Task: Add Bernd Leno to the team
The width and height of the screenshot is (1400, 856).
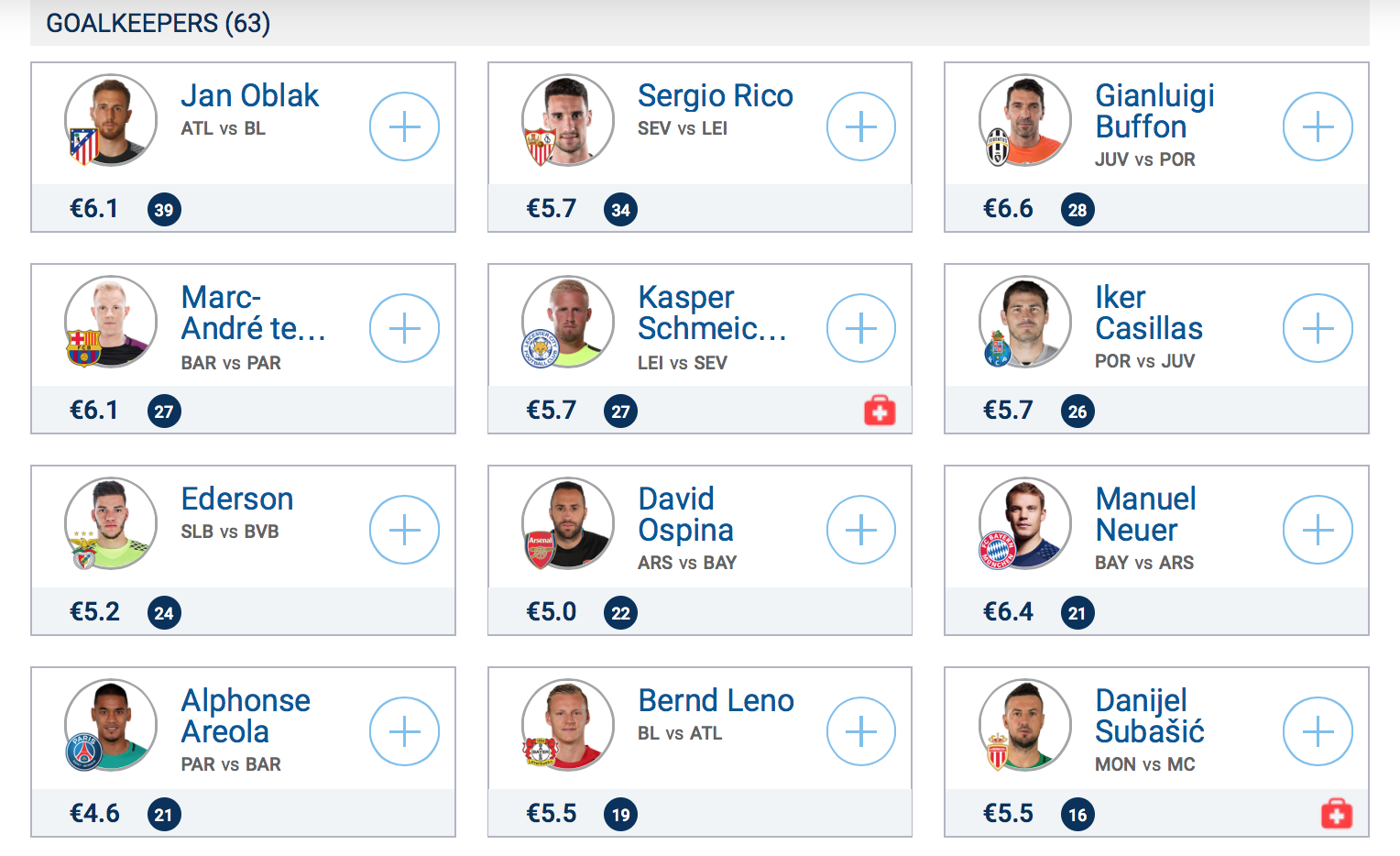Action: coord(860,731)
